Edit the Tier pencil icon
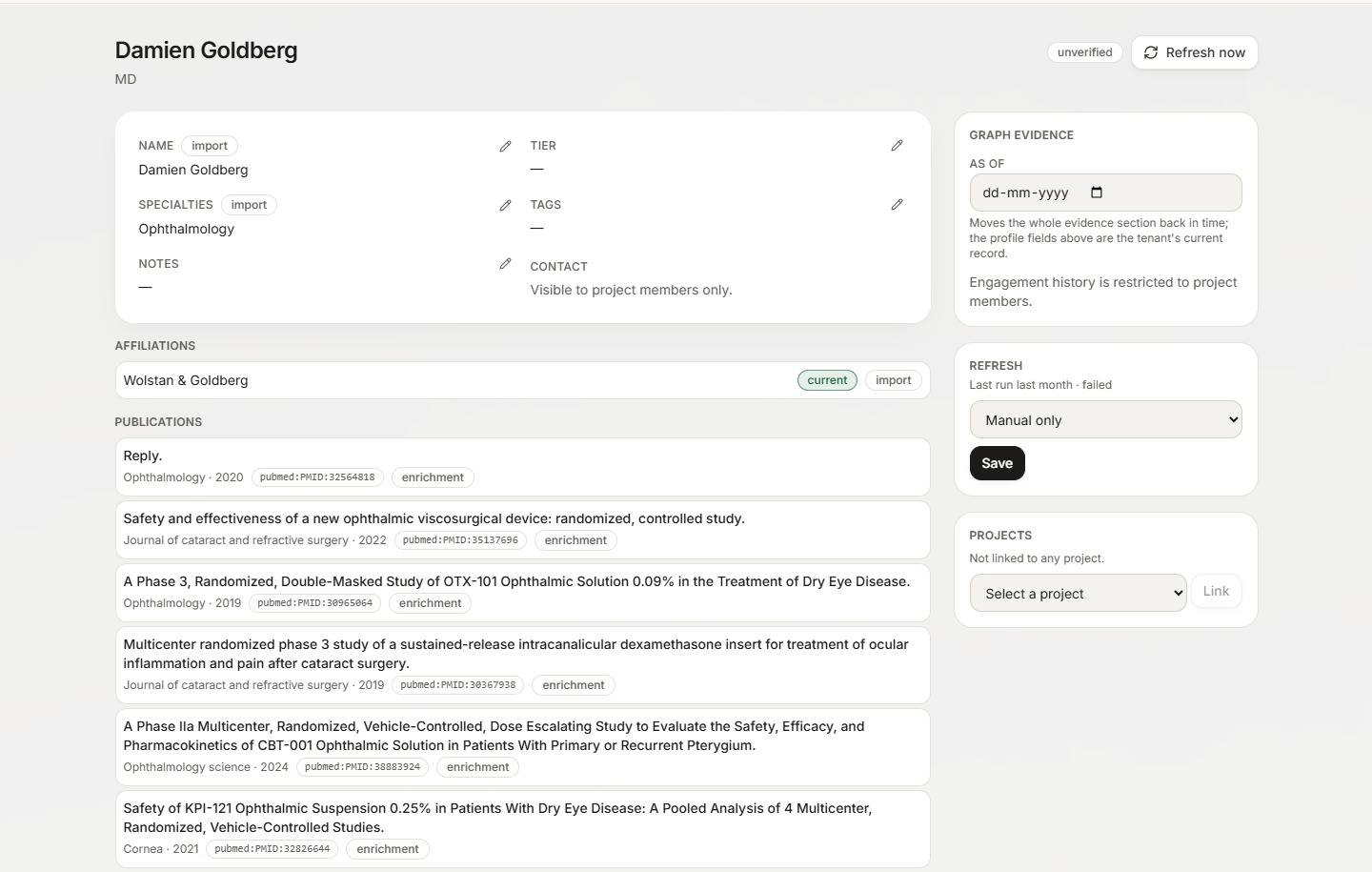Image resolution: width=1372 pixels, height=872 pixels. pyautogui.click(x=897, y=146)
